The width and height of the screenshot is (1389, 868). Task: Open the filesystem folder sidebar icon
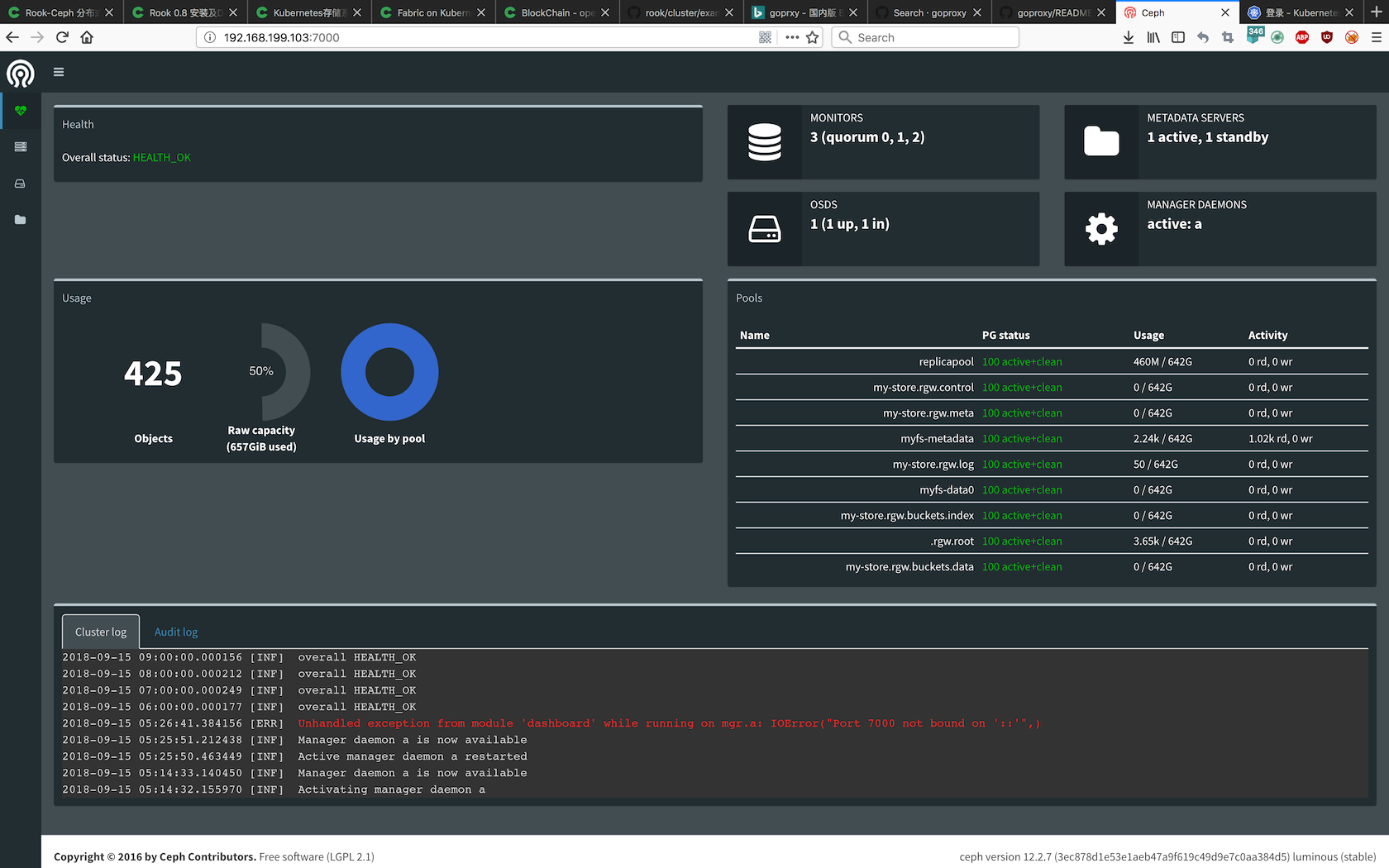point(21,220)
